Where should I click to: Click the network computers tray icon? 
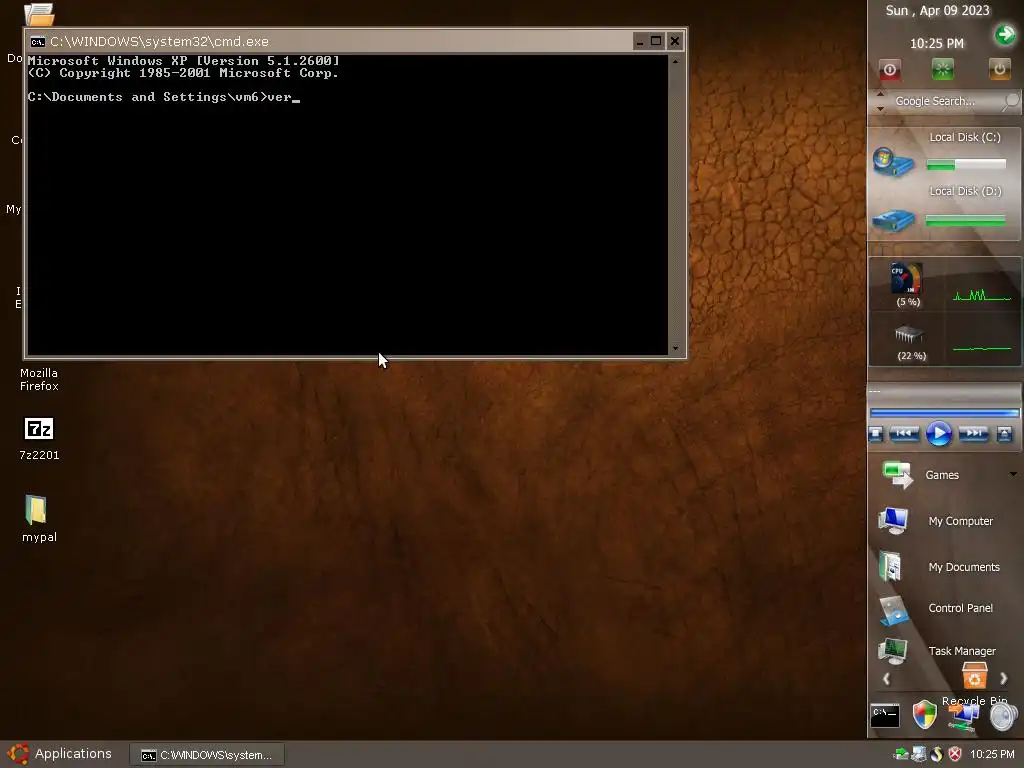click(x=919, y=754)
